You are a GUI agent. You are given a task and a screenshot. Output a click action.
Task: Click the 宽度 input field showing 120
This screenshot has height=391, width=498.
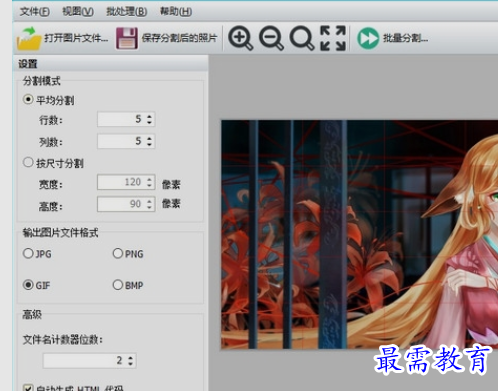126,182
